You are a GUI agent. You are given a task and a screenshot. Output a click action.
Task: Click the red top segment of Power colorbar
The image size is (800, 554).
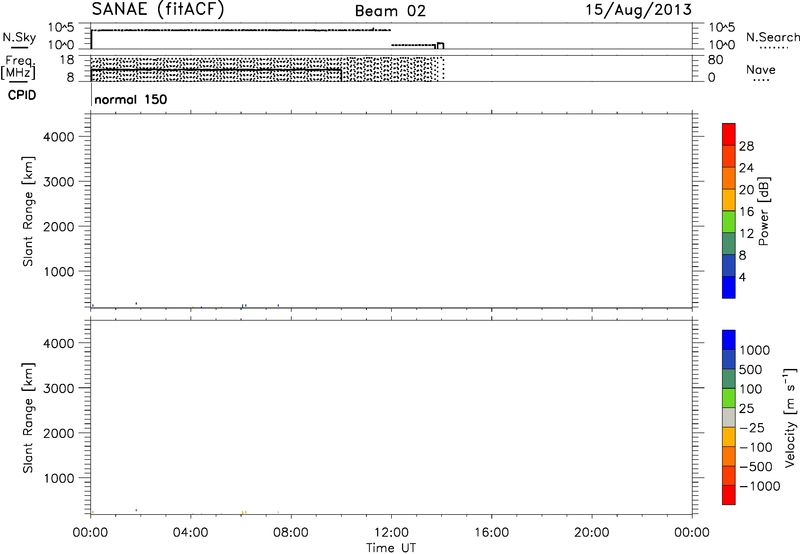tap(729, 134)
